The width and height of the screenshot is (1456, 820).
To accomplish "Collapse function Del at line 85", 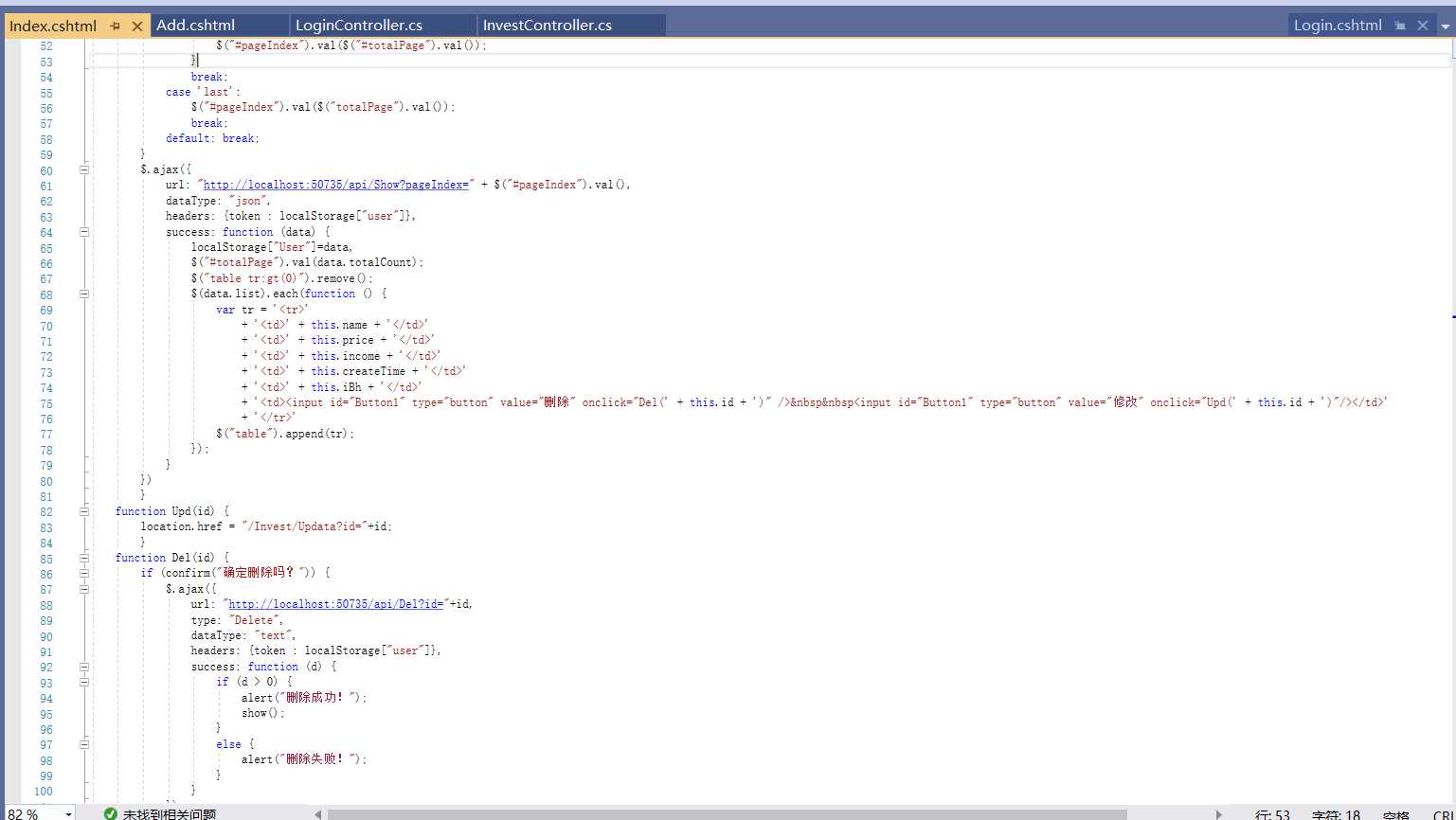I will (84, 558).
